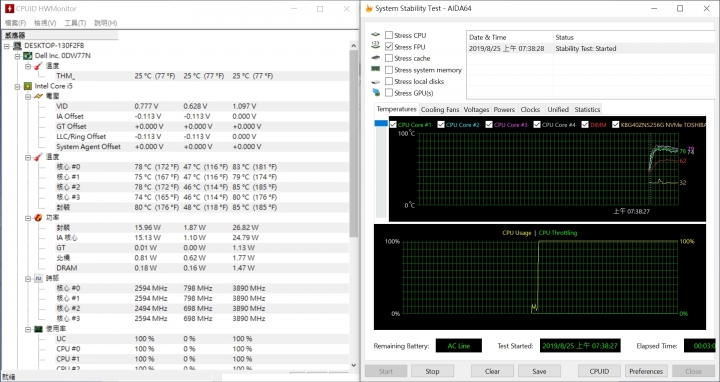
Task: Toggle the DIMM graph checkbox
Action: tap(585, 124)
